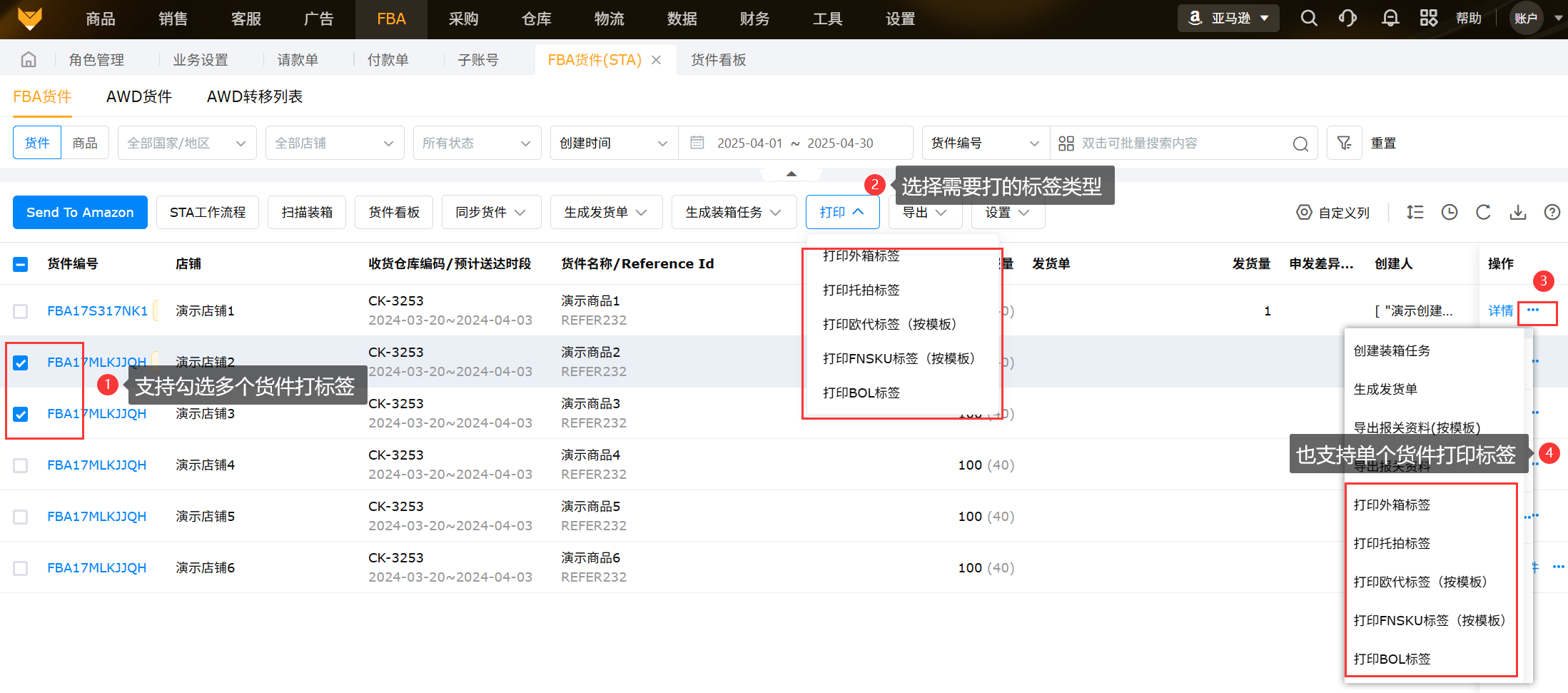This screenshot has height=693, width=1568.
Task: Click the filter funnel icon beside Reset
Action: tap(1344, 143)
